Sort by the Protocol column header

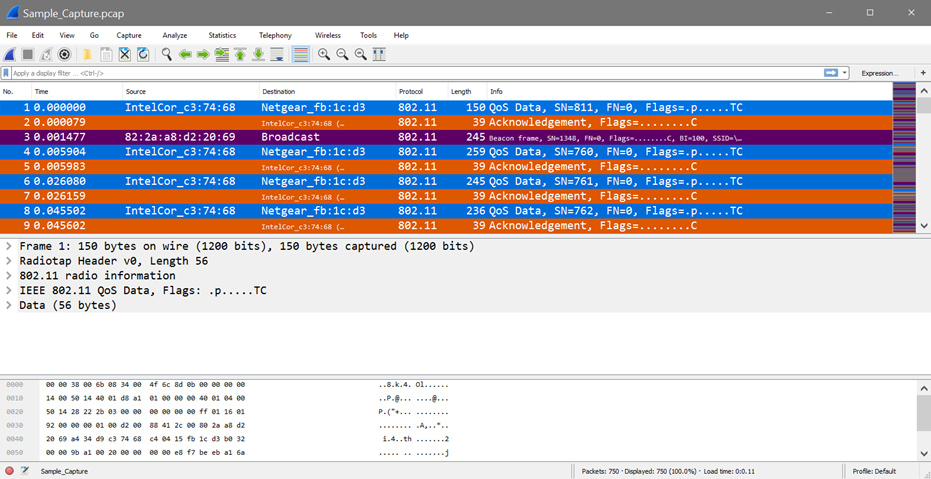pos(422,91)
